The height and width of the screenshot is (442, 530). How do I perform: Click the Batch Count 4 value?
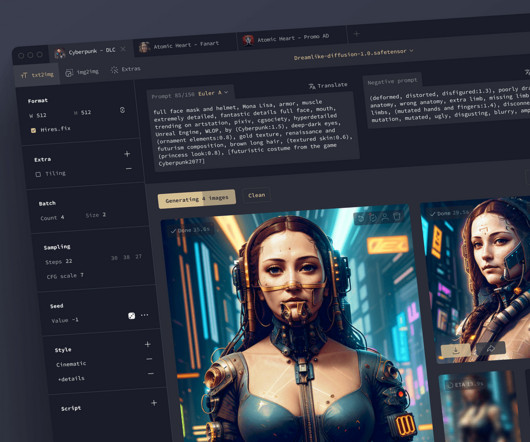click(x=52, y=218)
